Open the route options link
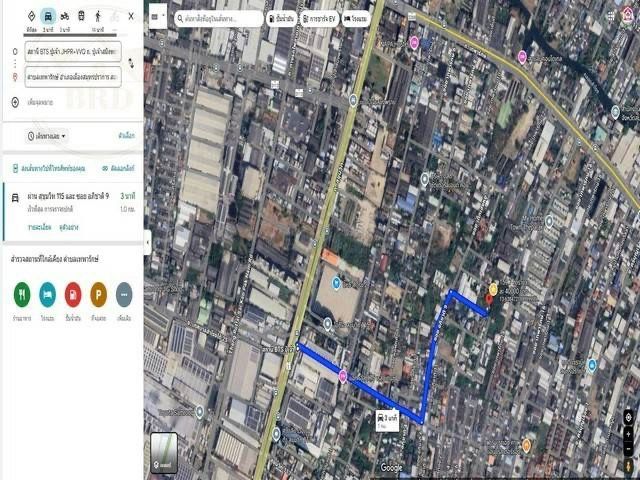 126,135
